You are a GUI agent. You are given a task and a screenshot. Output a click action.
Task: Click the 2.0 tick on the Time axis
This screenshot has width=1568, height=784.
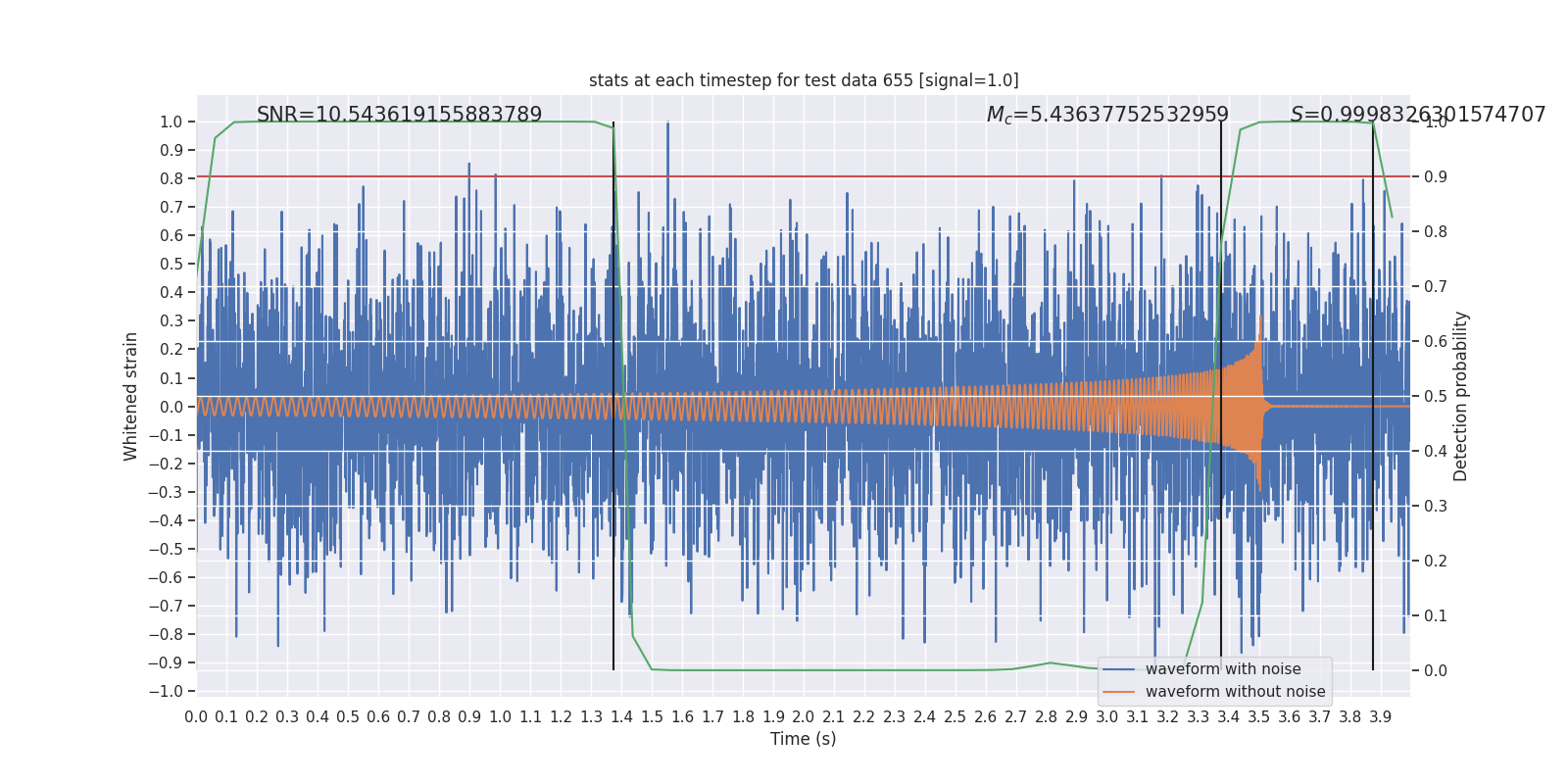click(804, 717)
